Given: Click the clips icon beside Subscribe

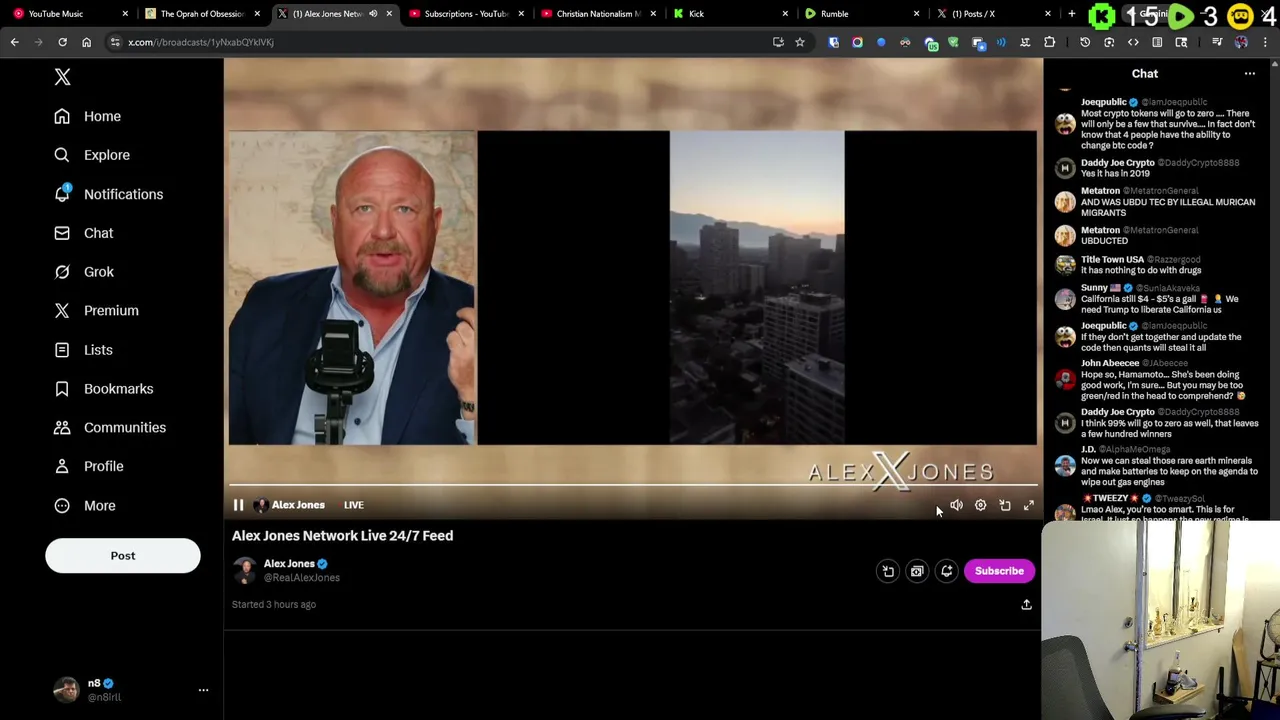Looking at the screenshot, I should click(917, 571).
